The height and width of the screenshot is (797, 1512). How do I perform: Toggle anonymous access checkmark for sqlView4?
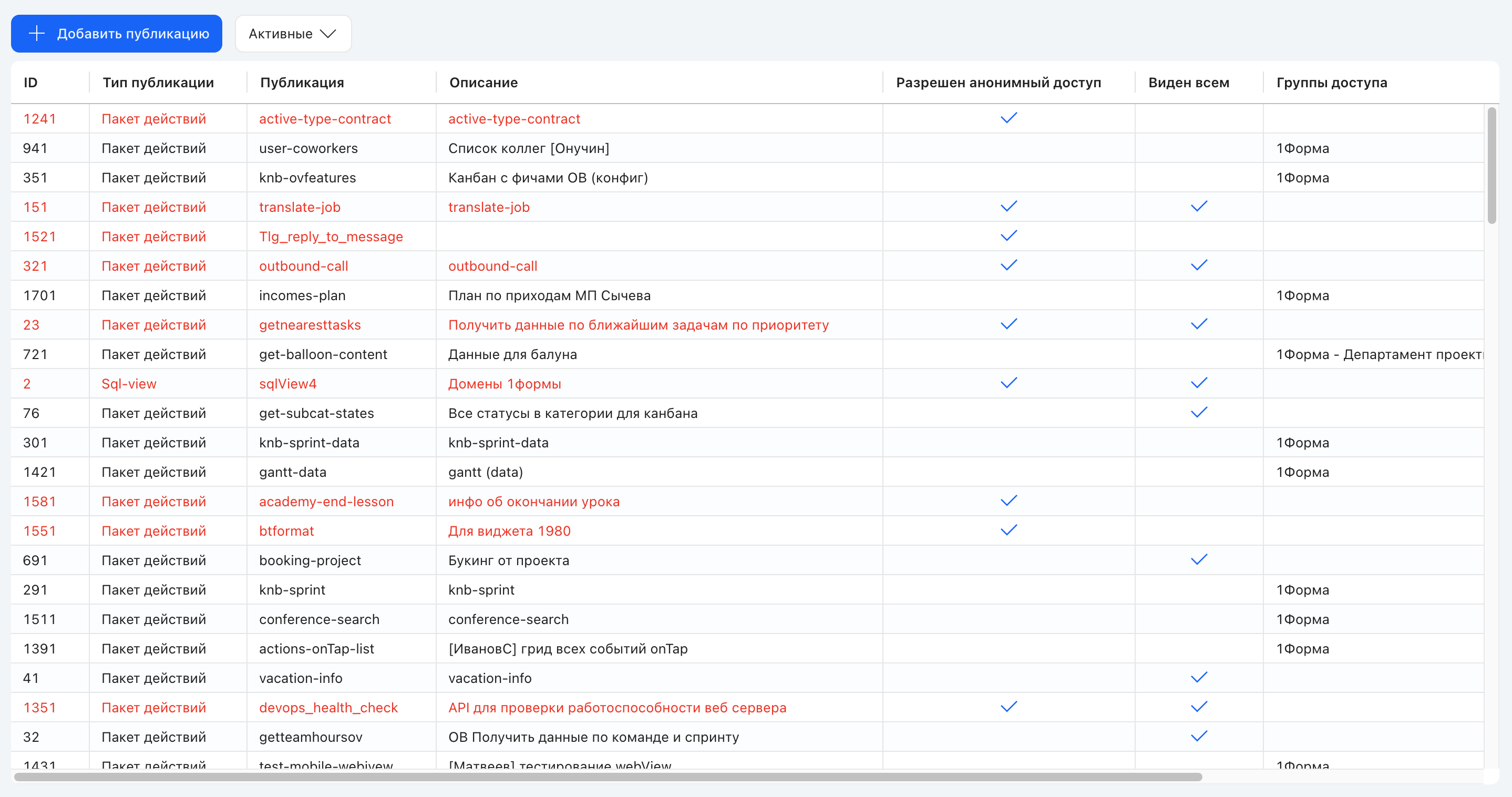pyautogui.click(x=1009, y=383)
